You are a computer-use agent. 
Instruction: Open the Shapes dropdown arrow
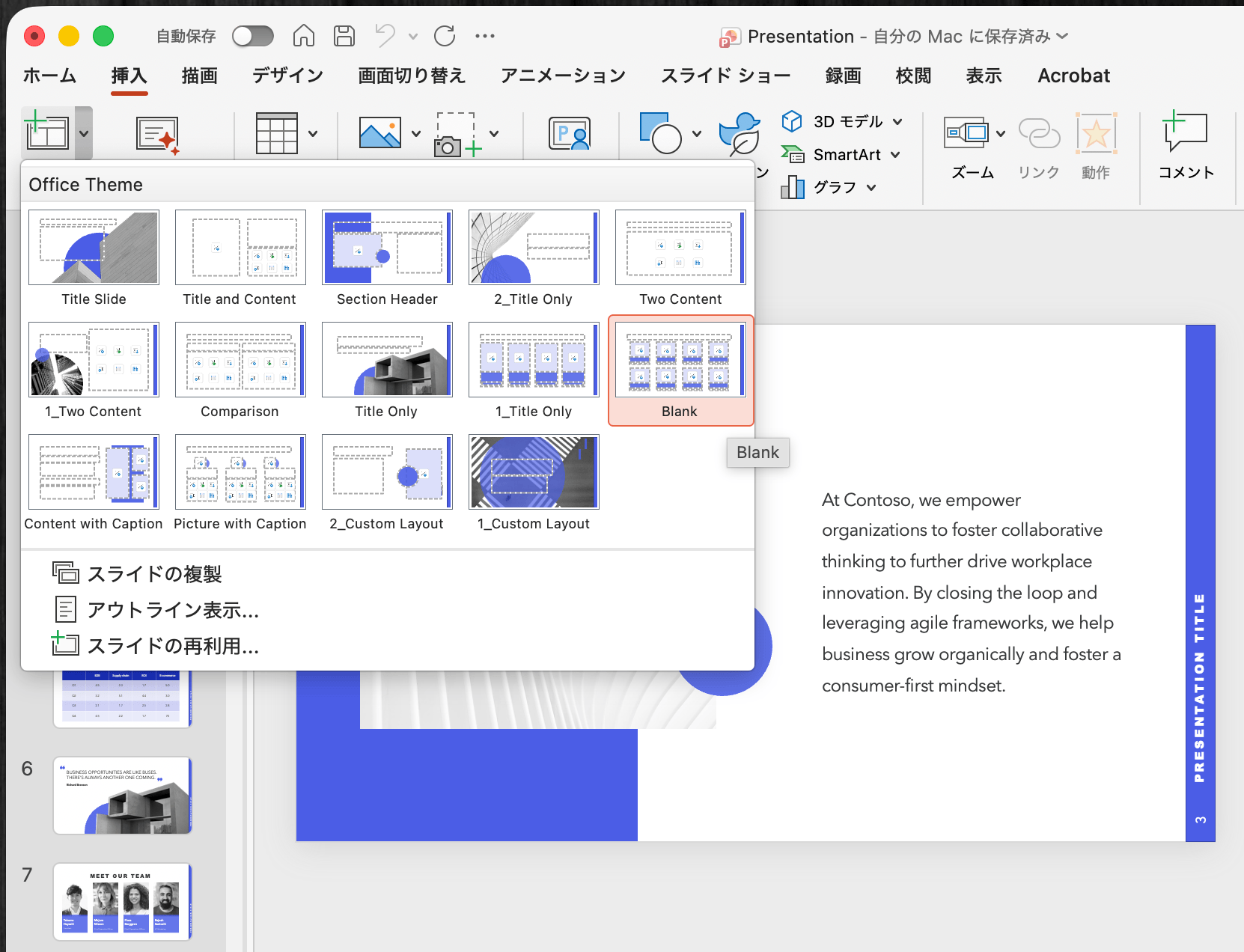(696, 133)
